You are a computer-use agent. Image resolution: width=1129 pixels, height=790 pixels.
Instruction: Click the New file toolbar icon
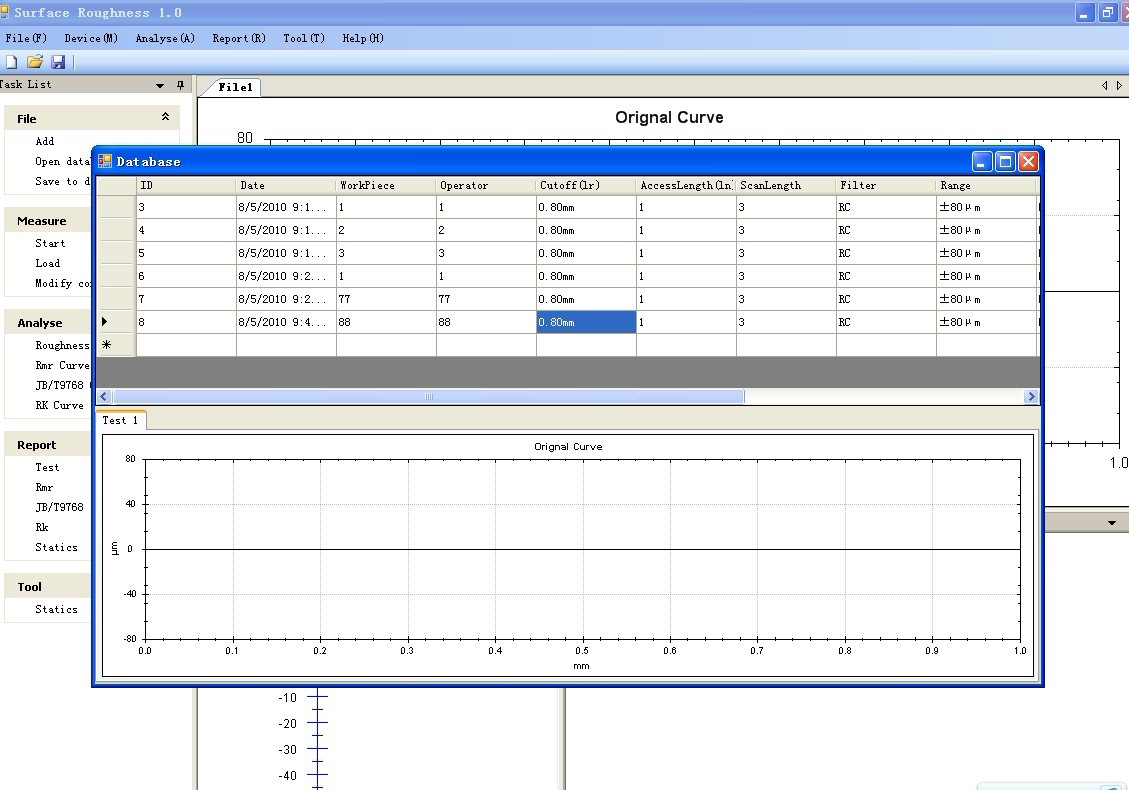pyautogui.click(x=12, y=62)
